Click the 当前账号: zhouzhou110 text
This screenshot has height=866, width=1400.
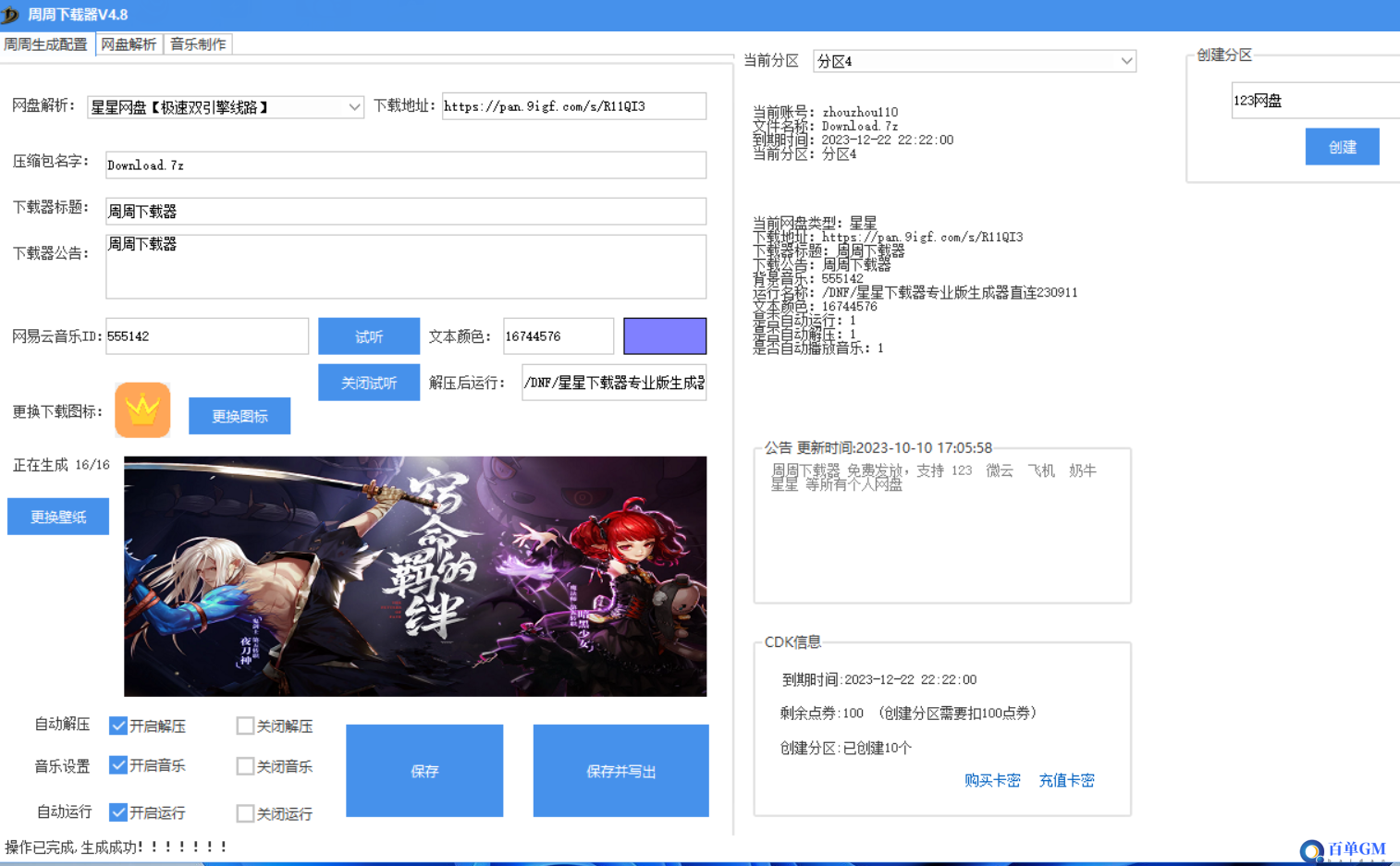tap(826, 112)
